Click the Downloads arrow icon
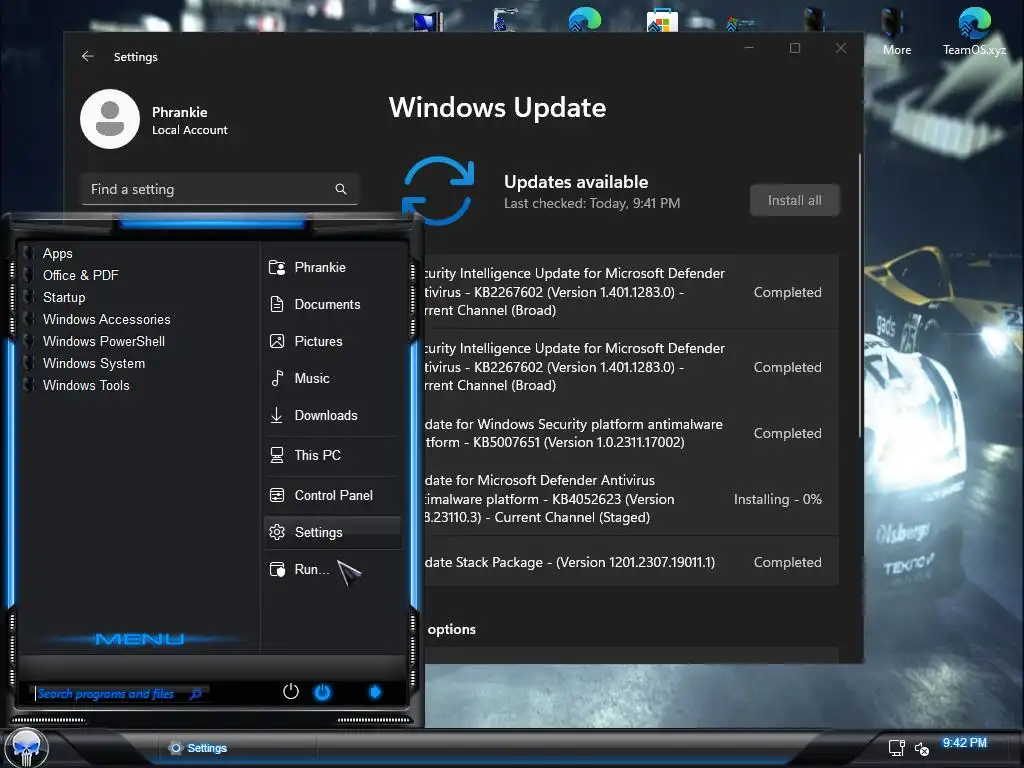Image resolution: width=1024 pixels, height=768 pixels. (277, 415)
